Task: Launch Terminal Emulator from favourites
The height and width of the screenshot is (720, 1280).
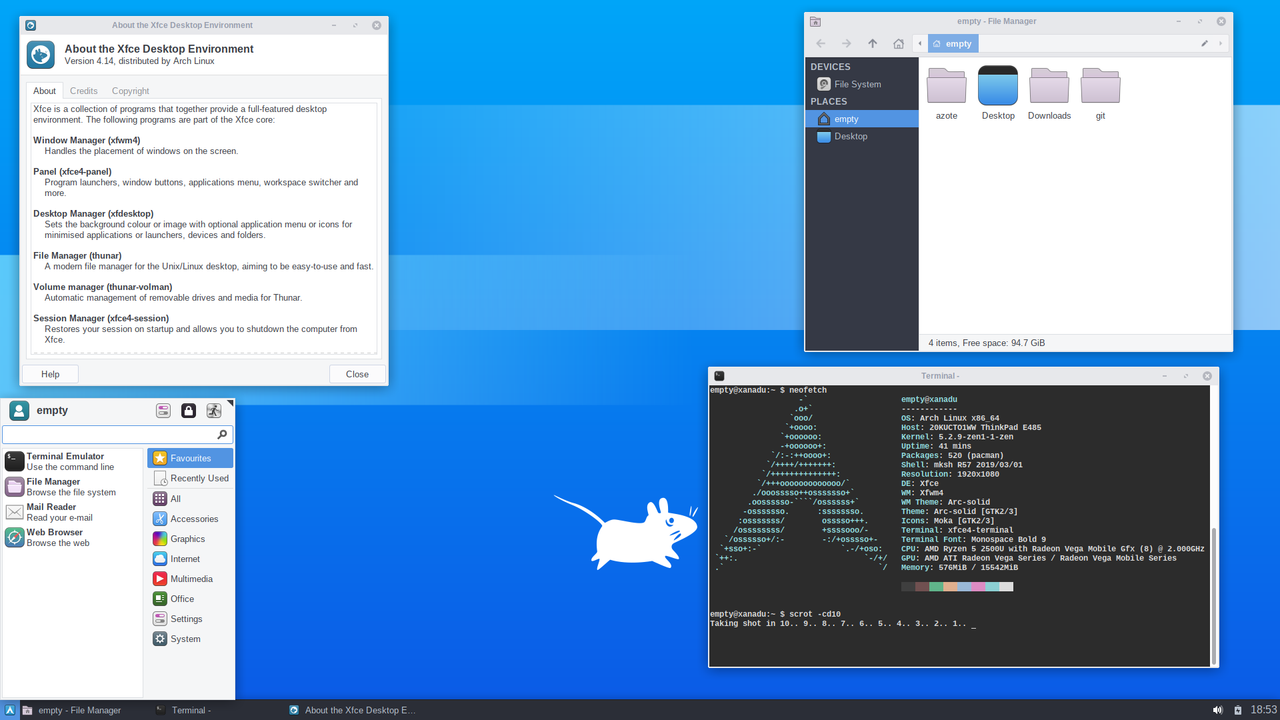Action: [72, 461]
